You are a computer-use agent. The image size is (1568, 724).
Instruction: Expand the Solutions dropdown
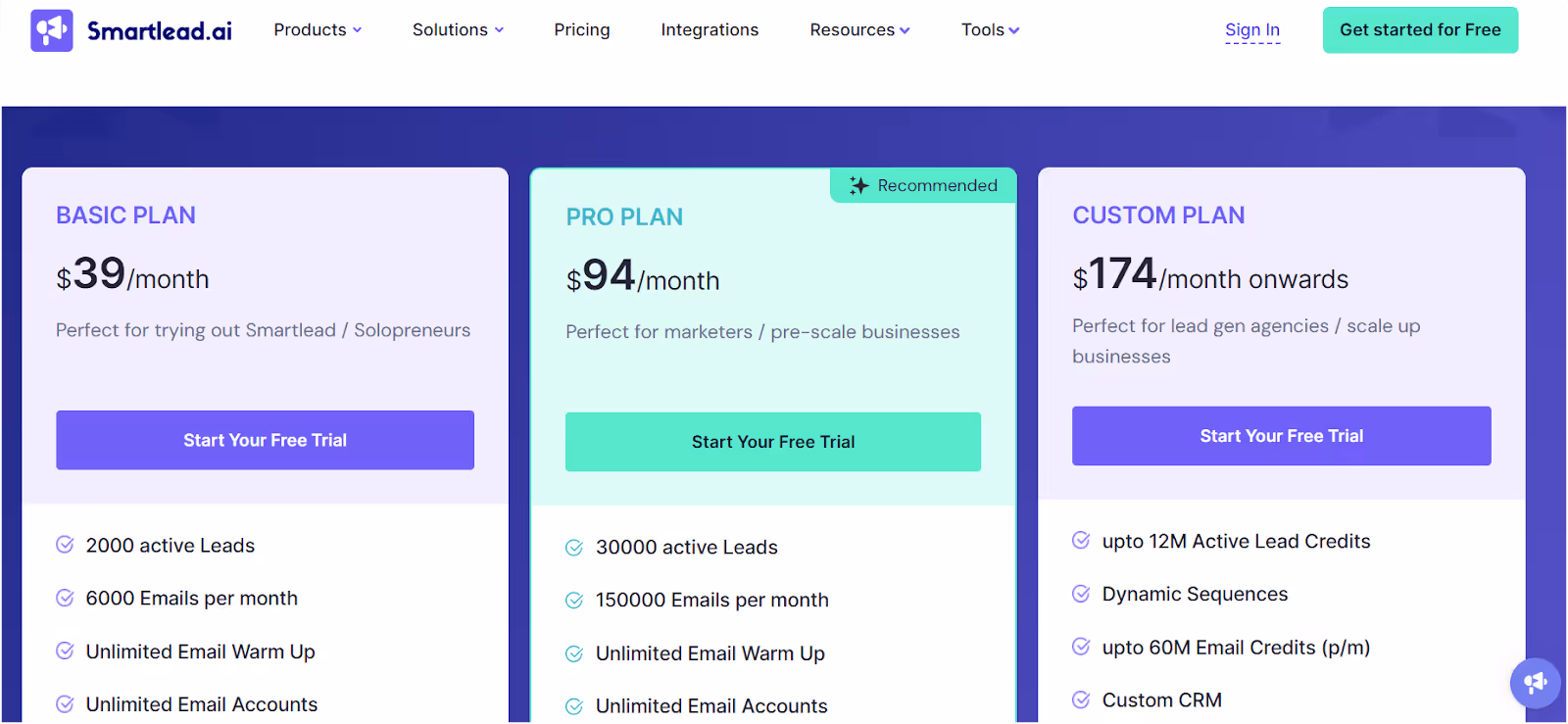458,30
